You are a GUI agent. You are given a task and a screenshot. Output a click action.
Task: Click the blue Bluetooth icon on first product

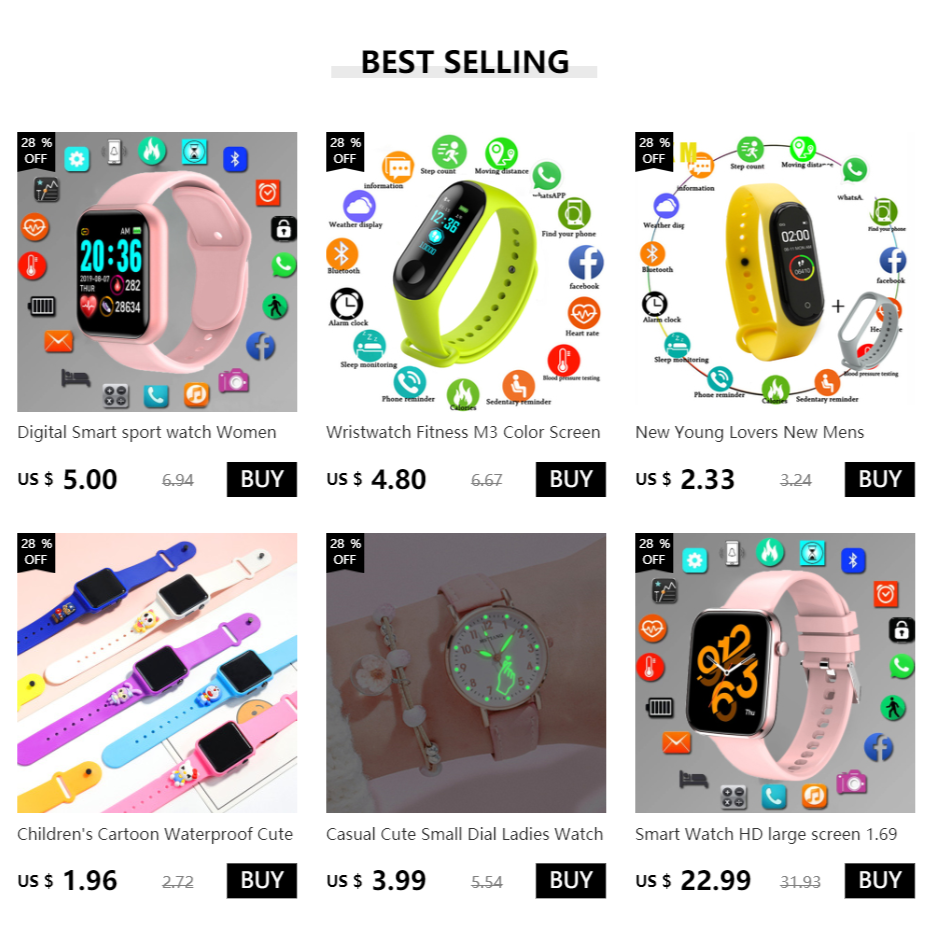[x=235, y=159]
